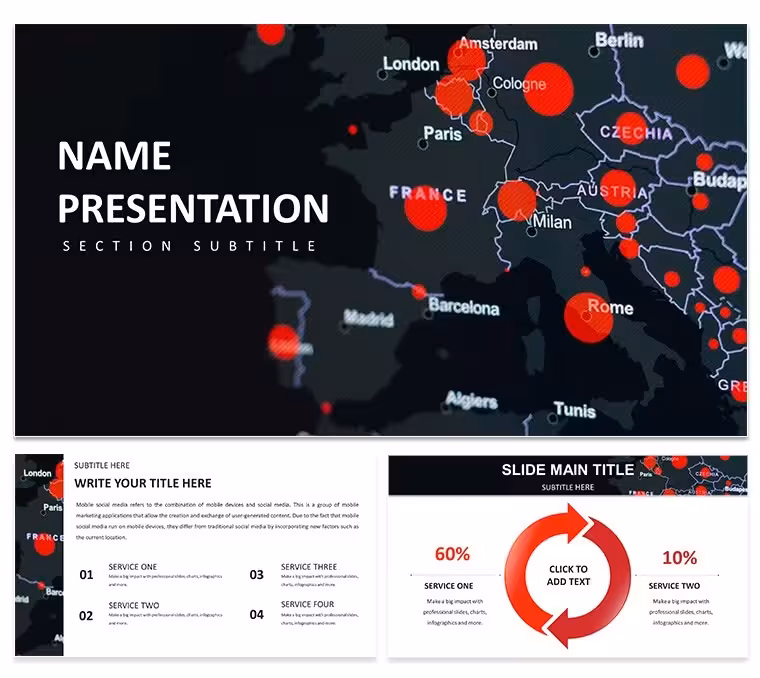Select the 'SUBTITLE HERE' text above the title
Screen dimensions: 760x678
click(102, 465)
